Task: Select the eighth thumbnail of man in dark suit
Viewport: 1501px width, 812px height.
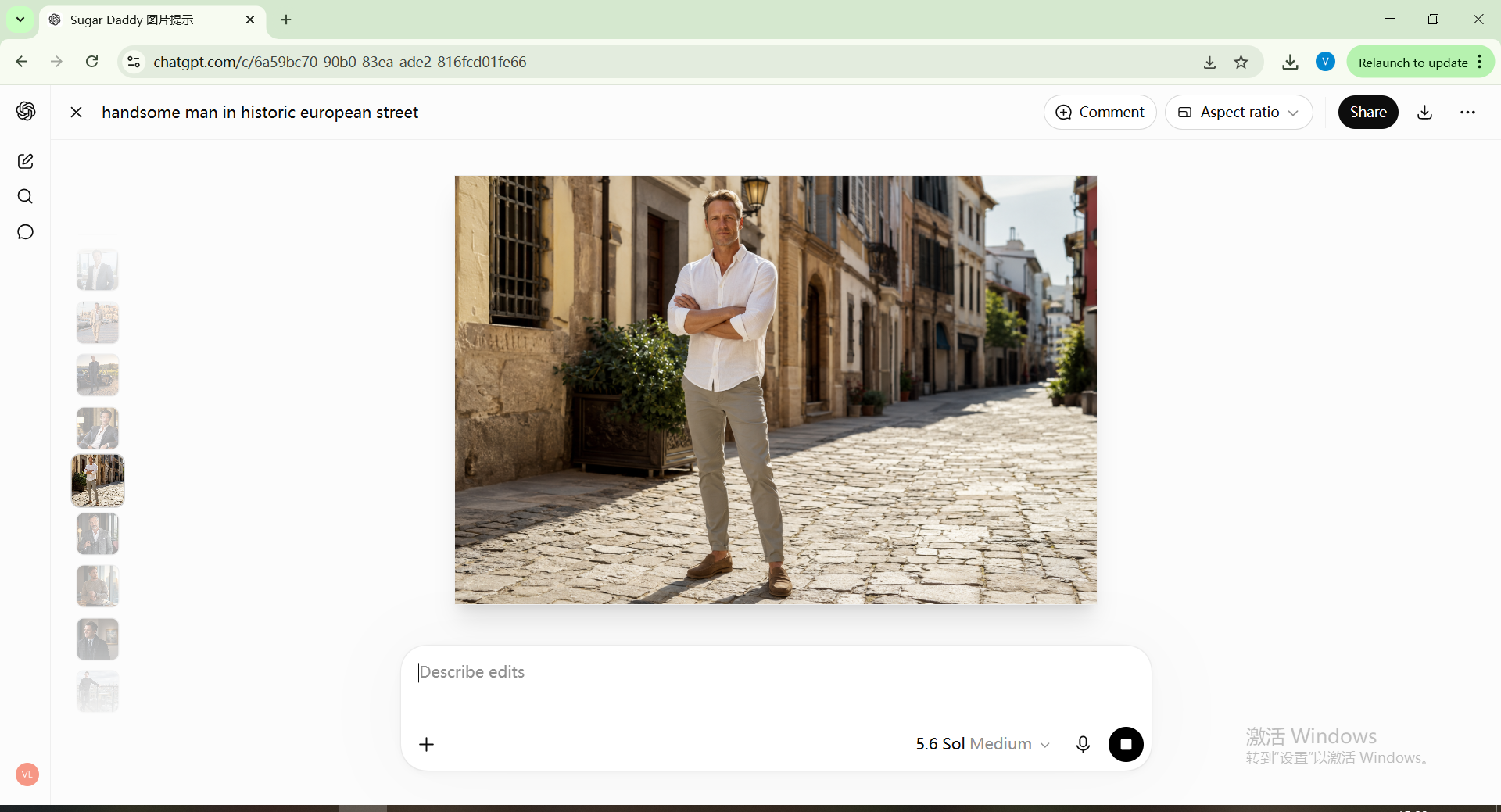Action: [98, 639]
